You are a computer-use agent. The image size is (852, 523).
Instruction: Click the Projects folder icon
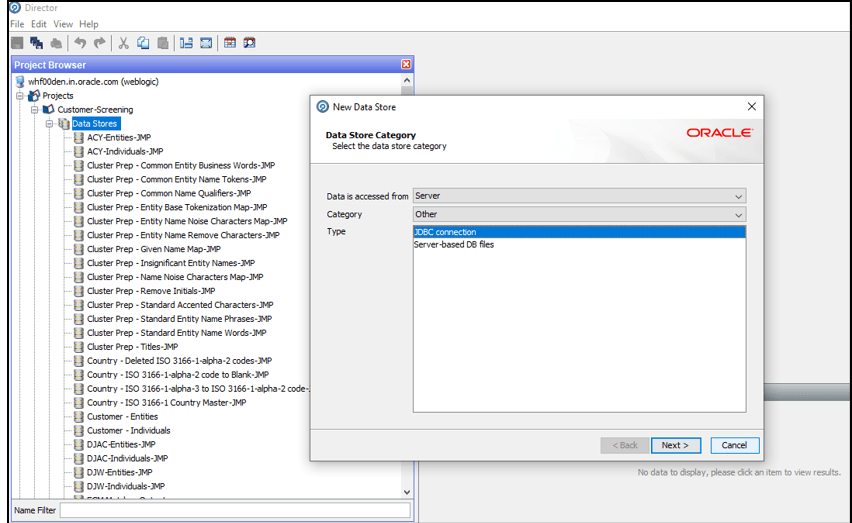tap(34, 96)
